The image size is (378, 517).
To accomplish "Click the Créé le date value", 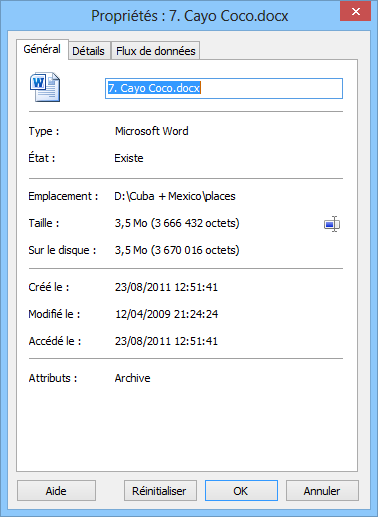I will coord(166,287).
